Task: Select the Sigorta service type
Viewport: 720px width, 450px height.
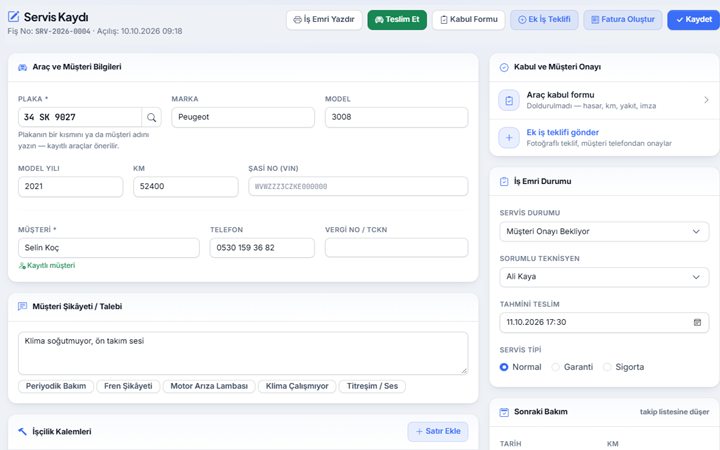Action: (607, 367)
